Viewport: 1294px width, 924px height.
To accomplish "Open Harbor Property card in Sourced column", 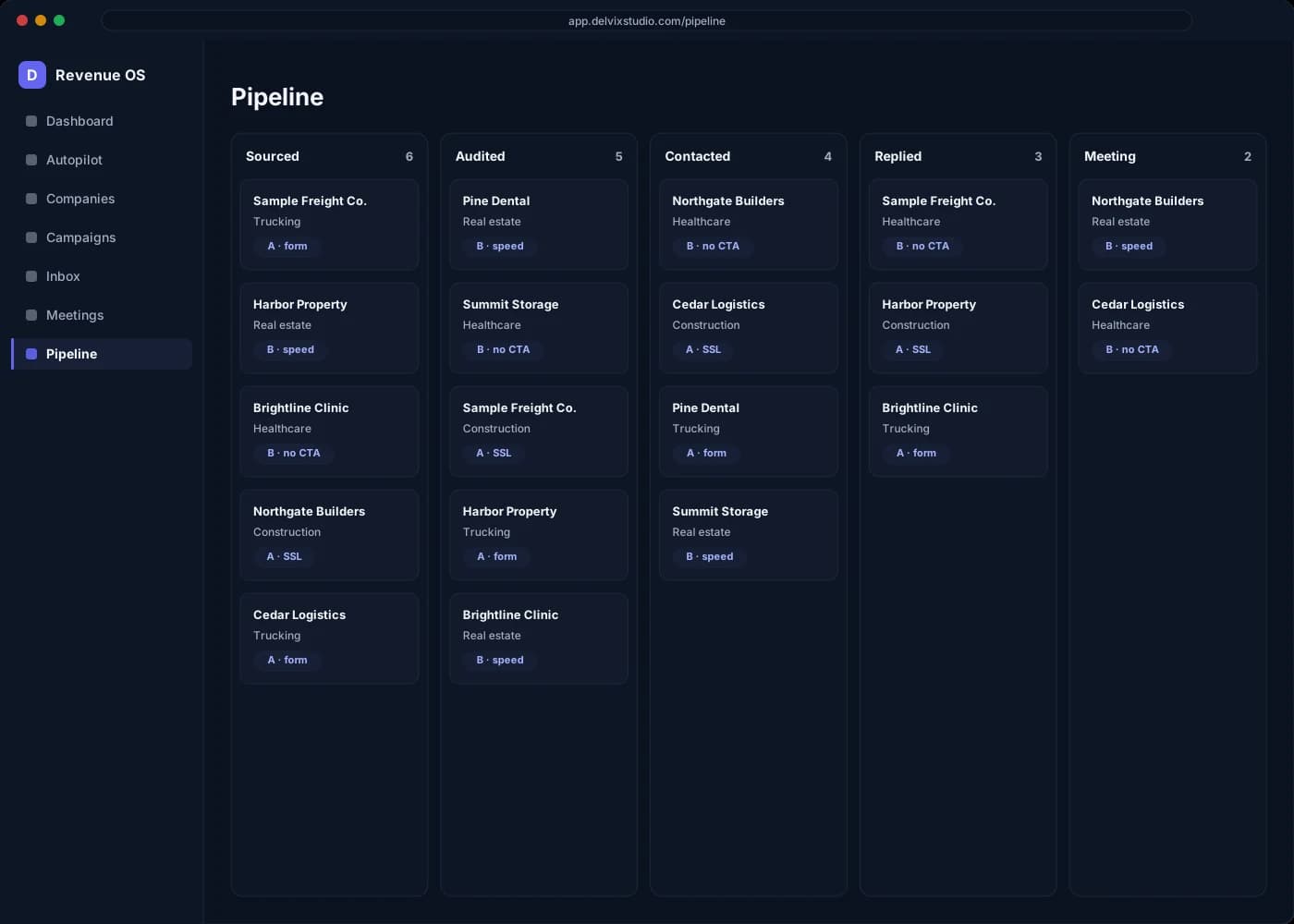I will point(329,328).
